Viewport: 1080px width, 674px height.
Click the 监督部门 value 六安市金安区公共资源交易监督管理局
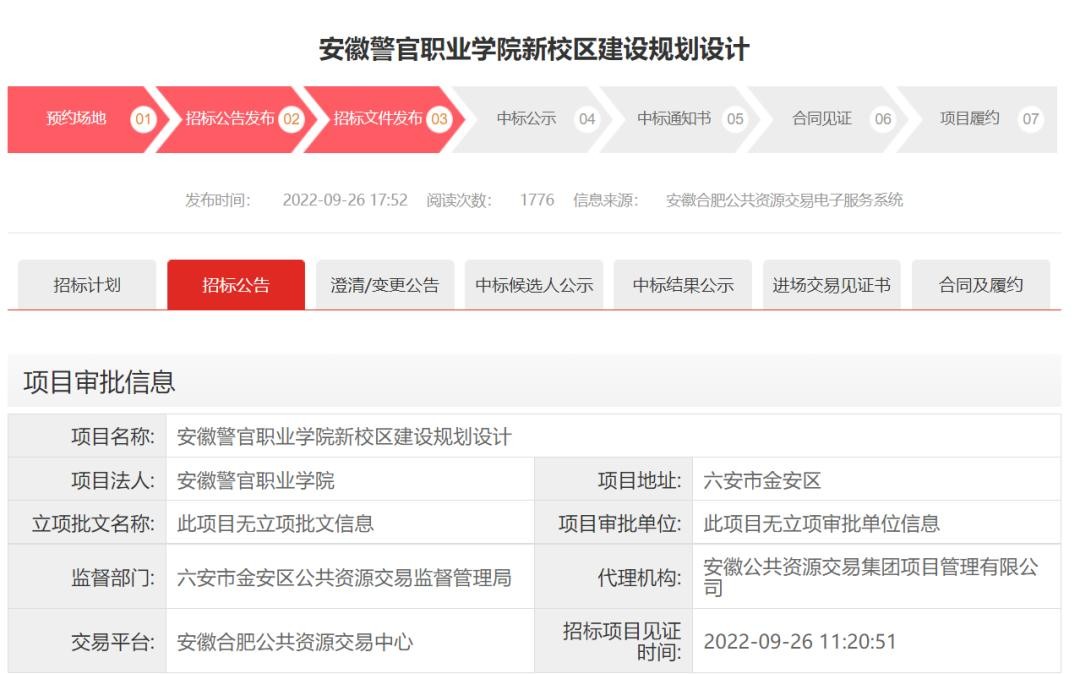[344, 577]
